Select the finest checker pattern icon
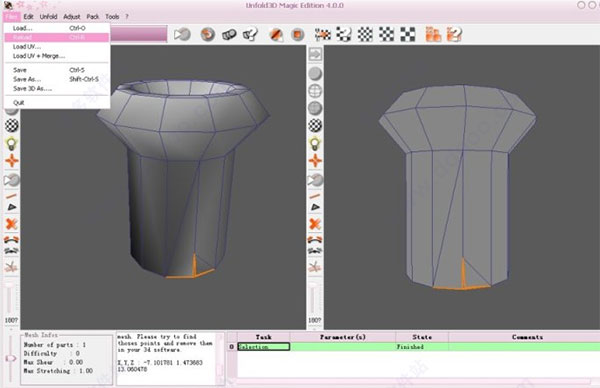Screen dimensions: 600x388 coord(365,34)
